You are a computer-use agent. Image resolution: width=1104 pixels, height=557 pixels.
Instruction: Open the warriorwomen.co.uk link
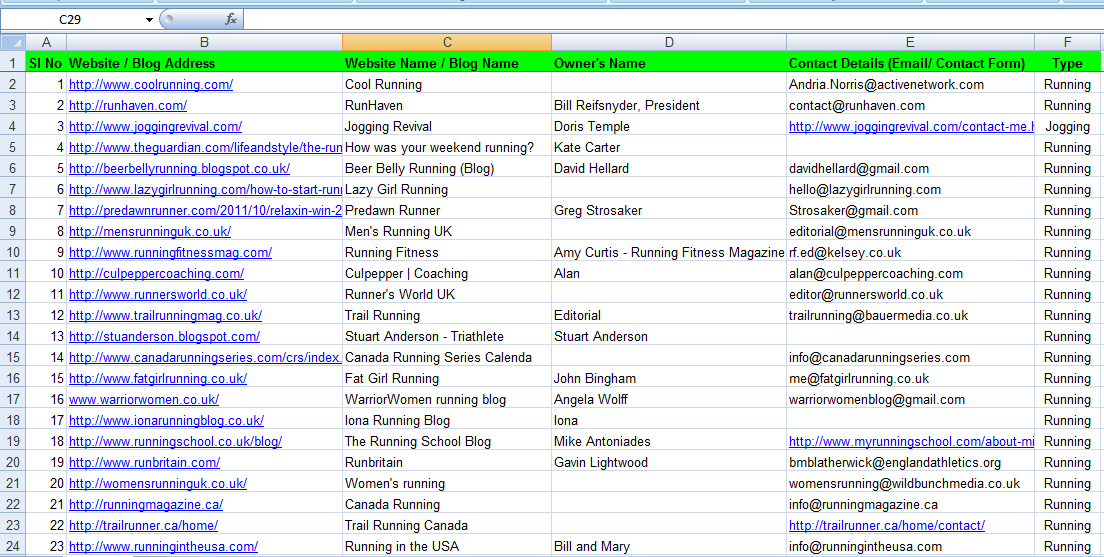(x=144, y=400)
